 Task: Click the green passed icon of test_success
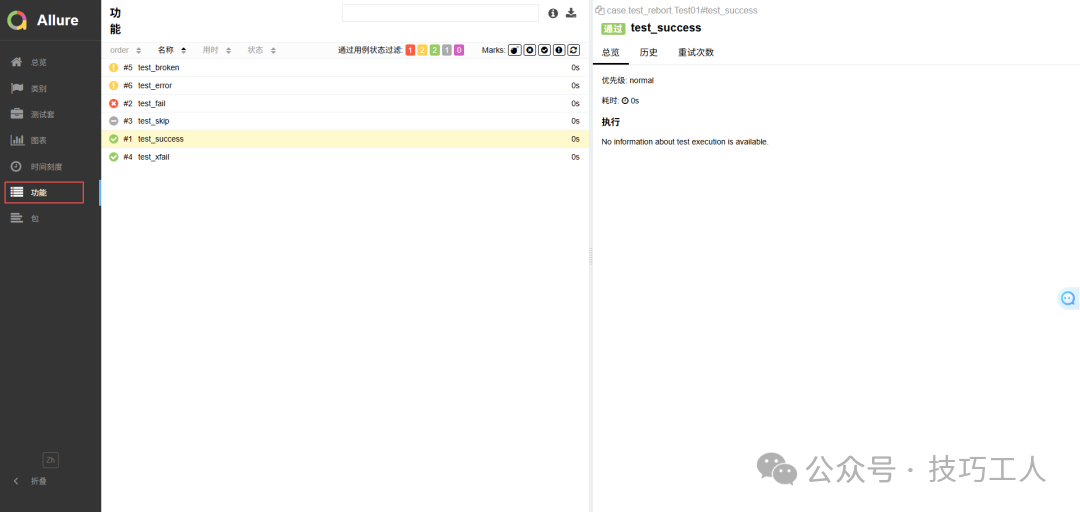point(114,139)
